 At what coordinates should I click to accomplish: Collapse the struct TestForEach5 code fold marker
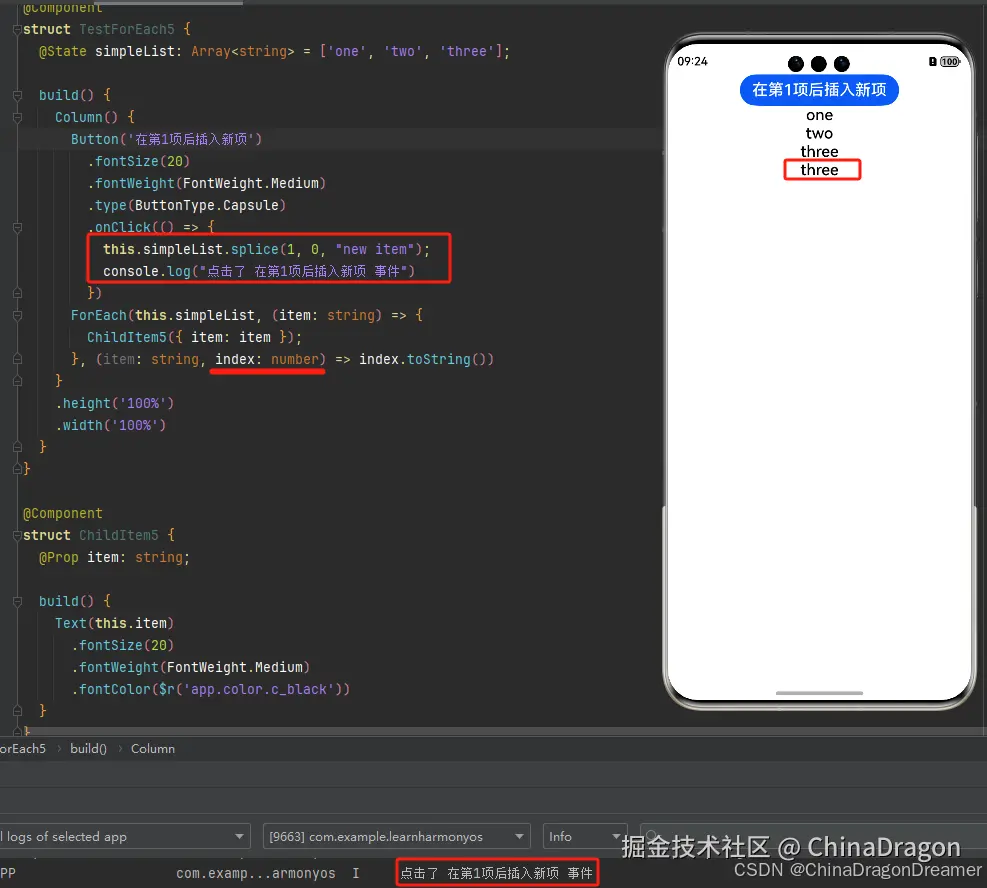click(x=16, y=30)
